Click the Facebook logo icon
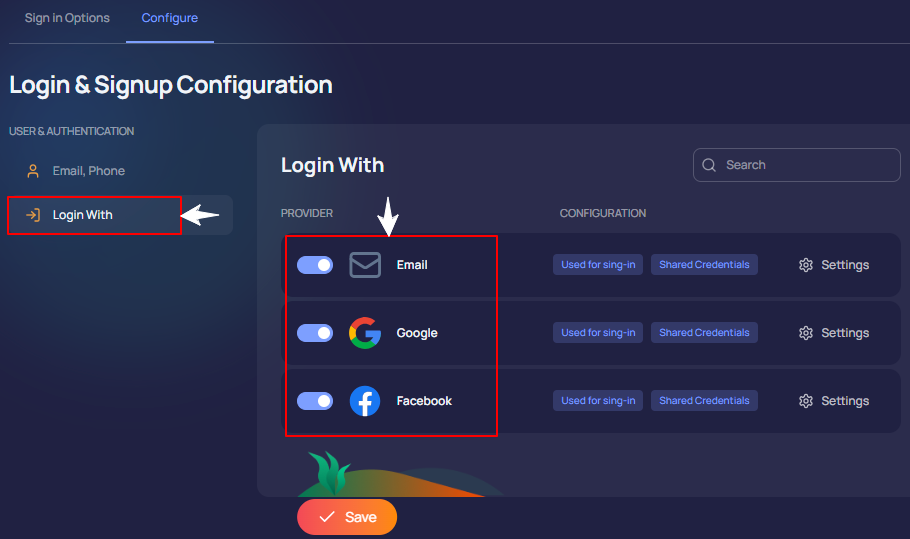Image resolution: width=910 pixels, height=539 pixels. 365,401
